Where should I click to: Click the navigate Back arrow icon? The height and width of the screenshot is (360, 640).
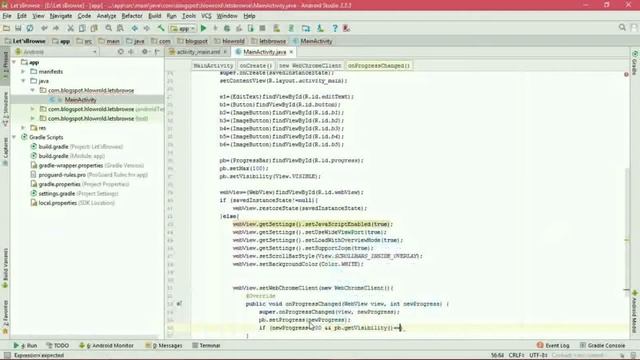coord(134,28)
